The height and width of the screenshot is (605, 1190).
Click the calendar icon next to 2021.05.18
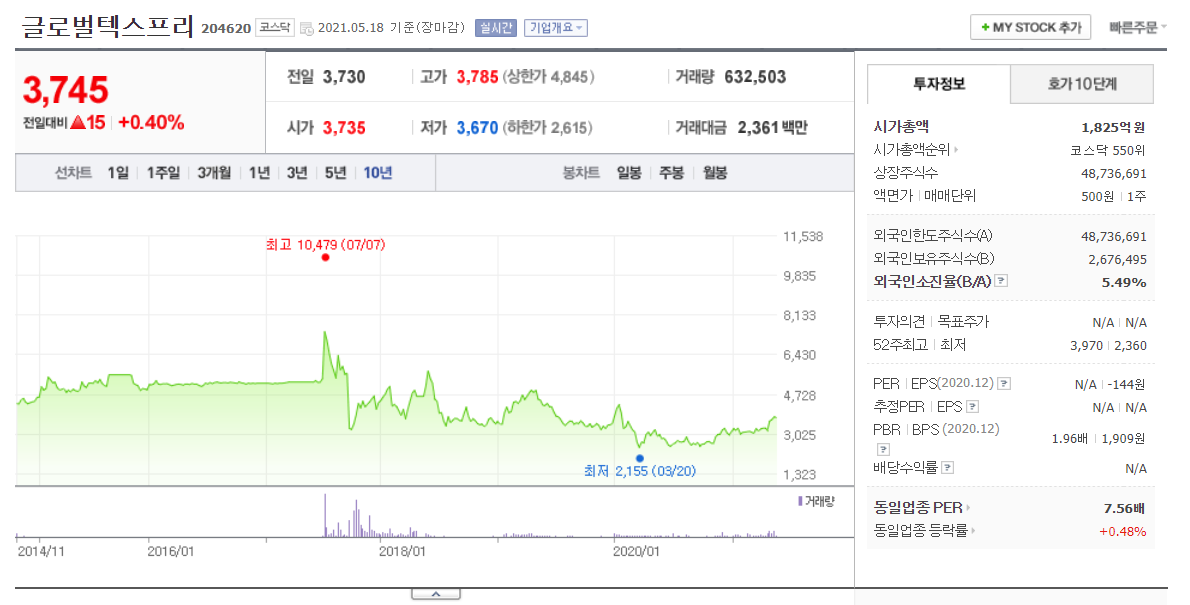click(x=306, y=28)
